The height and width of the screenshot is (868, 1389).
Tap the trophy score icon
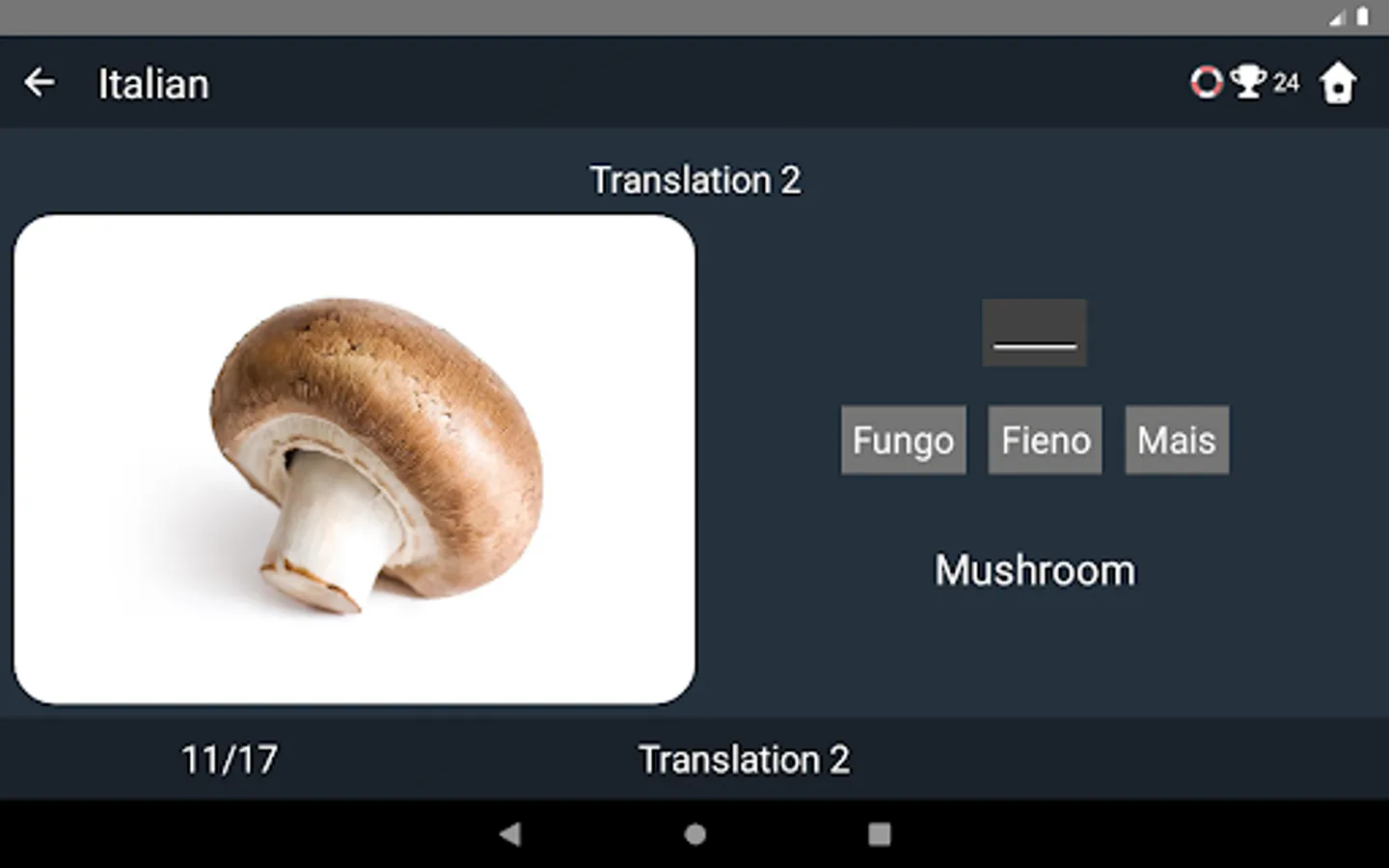pyautogui.click(x=1248, y=82)
